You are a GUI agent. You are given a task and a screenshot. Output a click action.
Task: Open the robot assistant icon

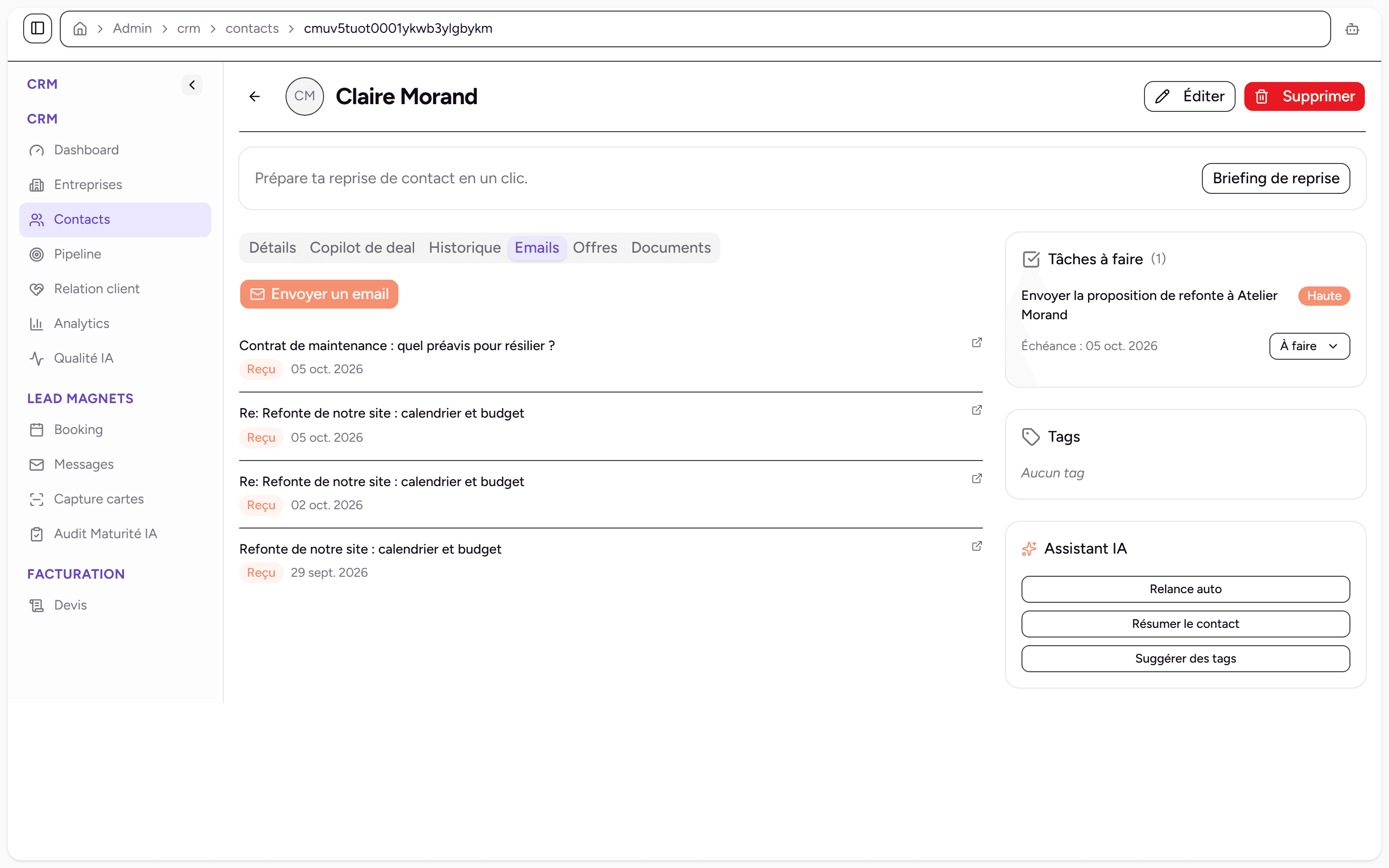click(1352, 29)
